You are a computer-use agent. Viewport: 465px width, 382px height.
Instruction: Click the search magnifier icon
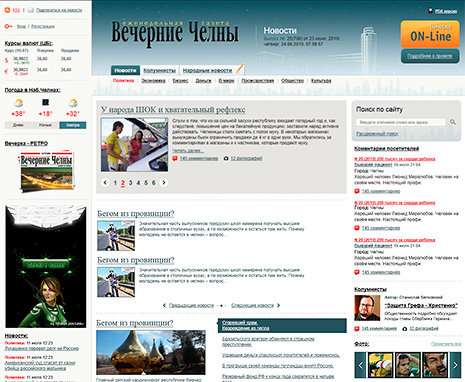click(x=453, y=122)
